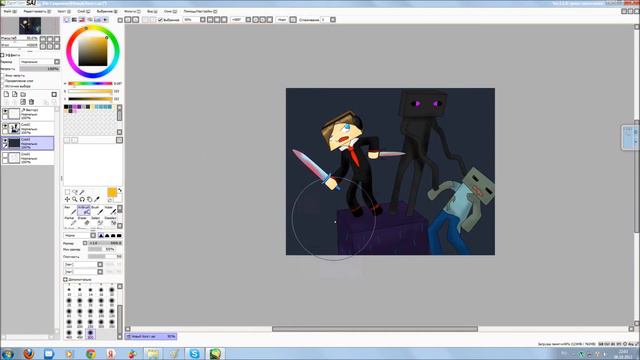Activate the move layer tool
Viewport: 640px width, 360px height.
pos(67,199)
